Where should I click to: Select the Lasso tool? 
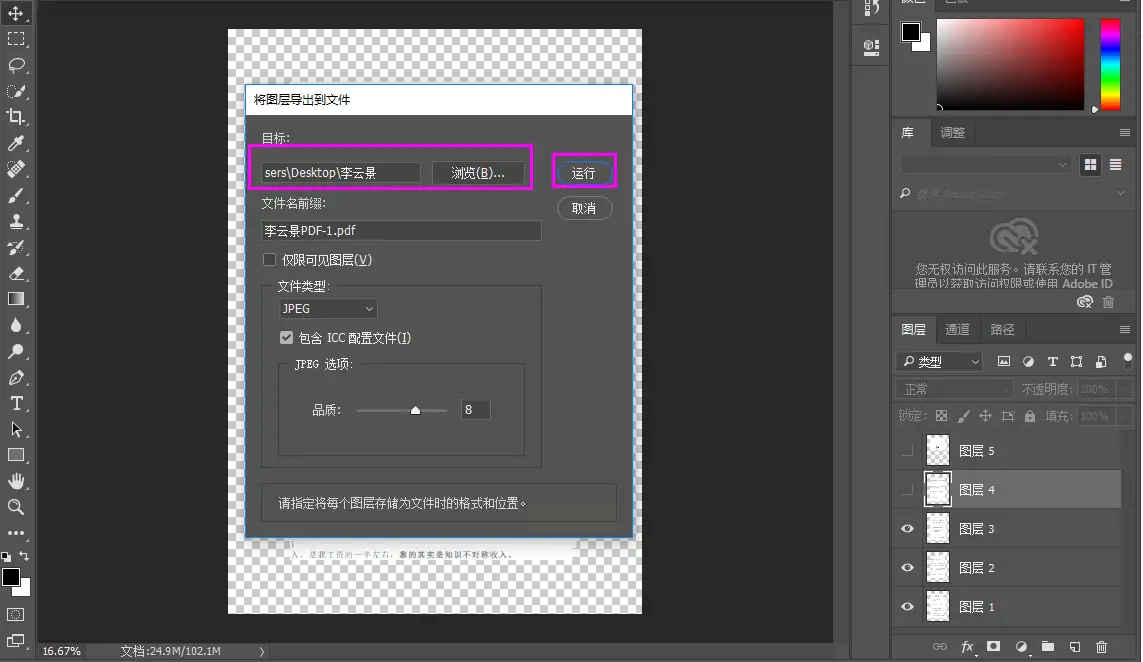[16, 66]
